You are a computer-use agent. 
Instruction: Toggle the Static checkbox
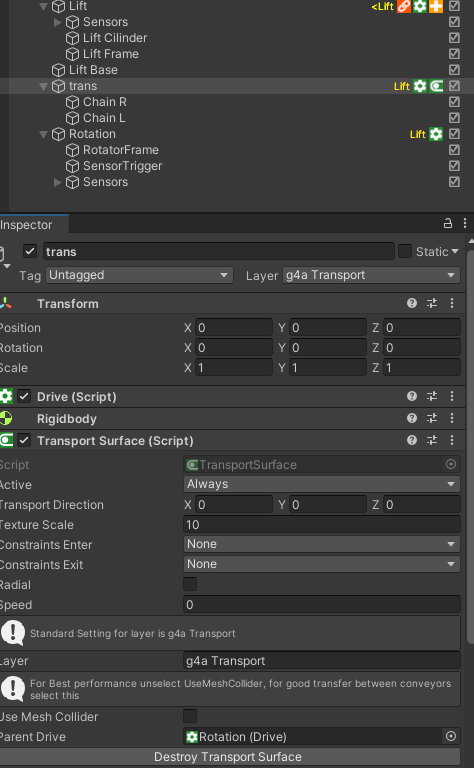(405, 251)
